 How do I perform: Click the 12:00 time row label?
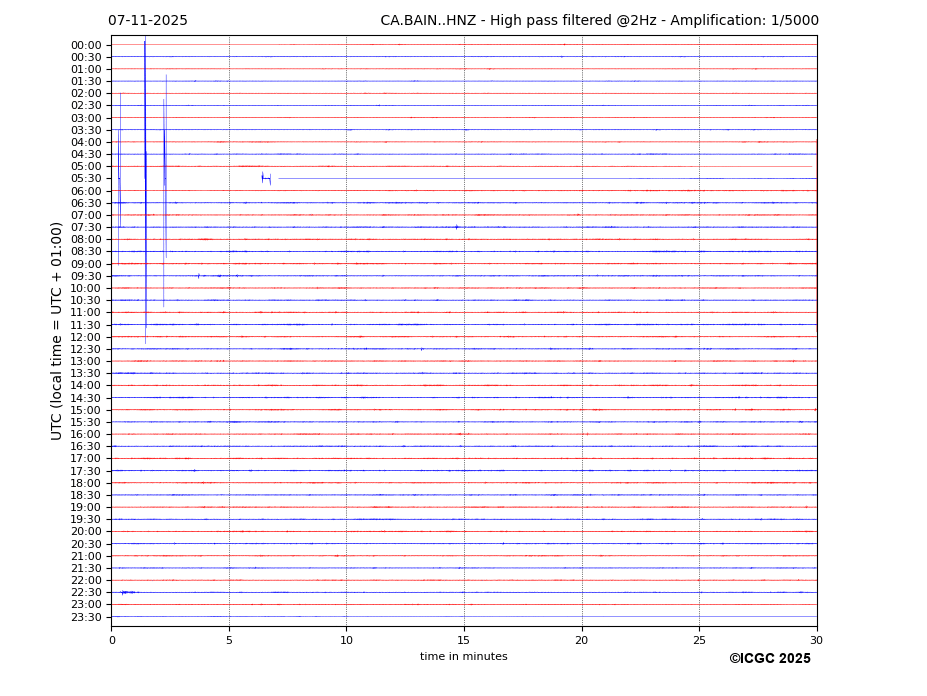point(86,337)
